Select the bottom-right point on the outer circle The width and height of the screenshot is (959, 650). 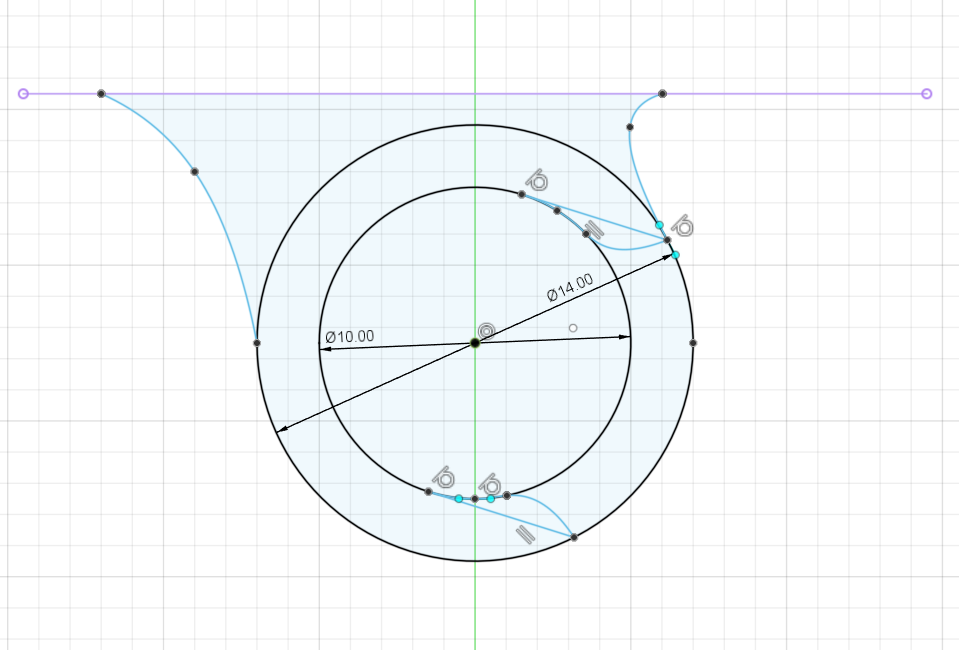574,538
